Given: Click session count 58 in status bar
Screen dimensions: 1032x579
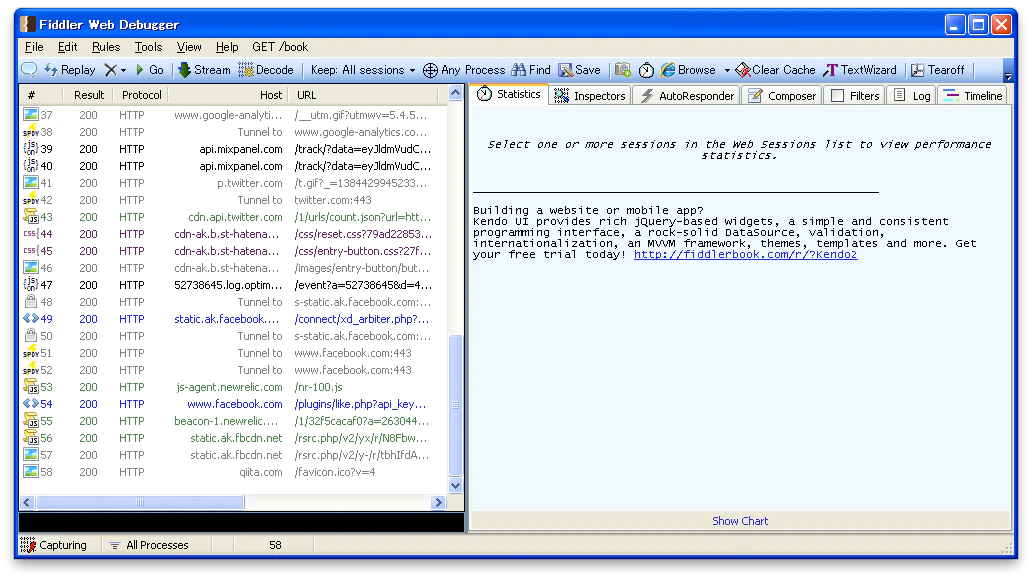Looking at the screenshot, I should pos(274,545).
